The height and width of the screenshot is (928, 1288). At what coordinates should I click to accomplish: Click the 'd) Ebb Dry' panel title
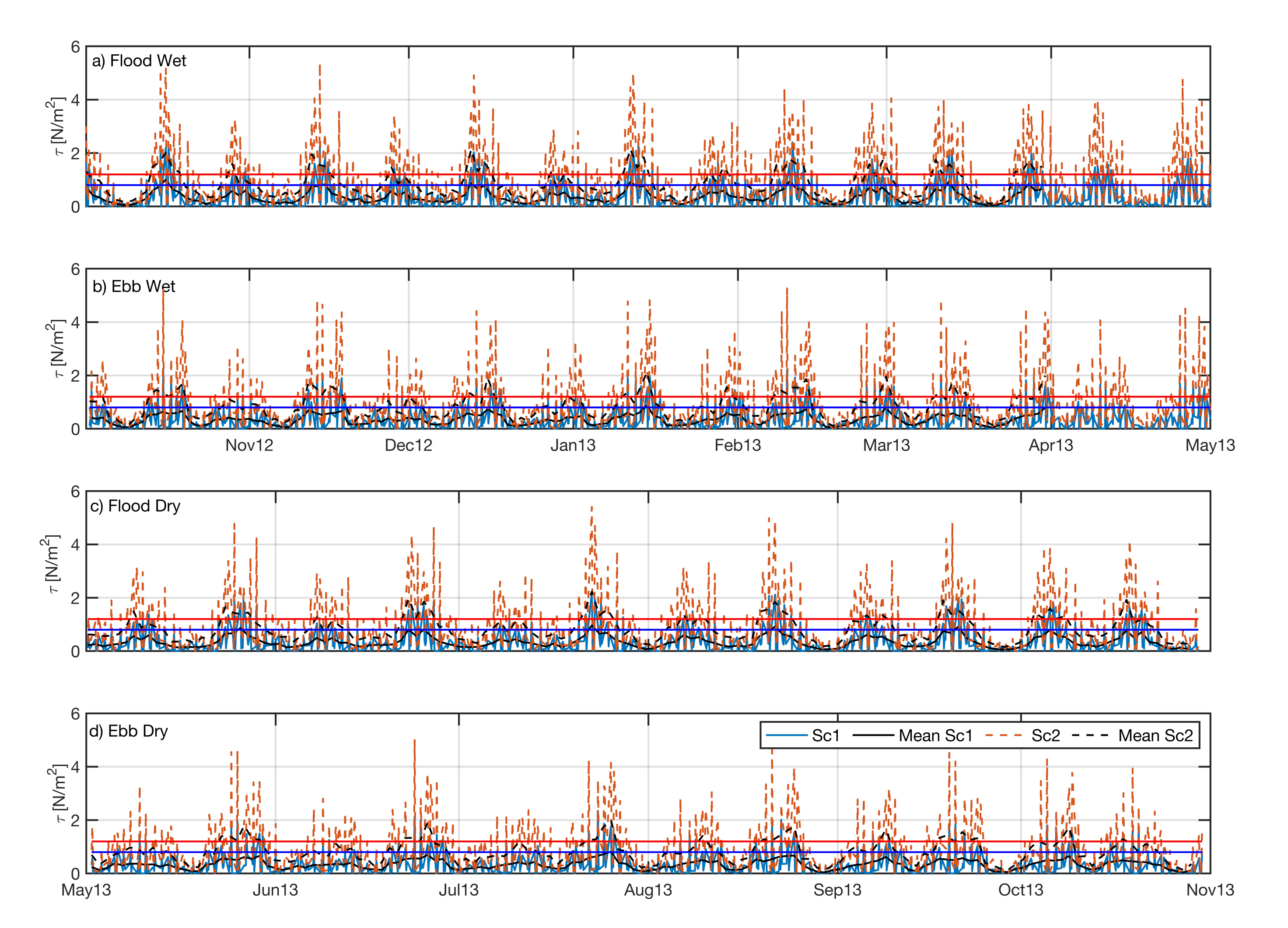click(x=128, y=731)
